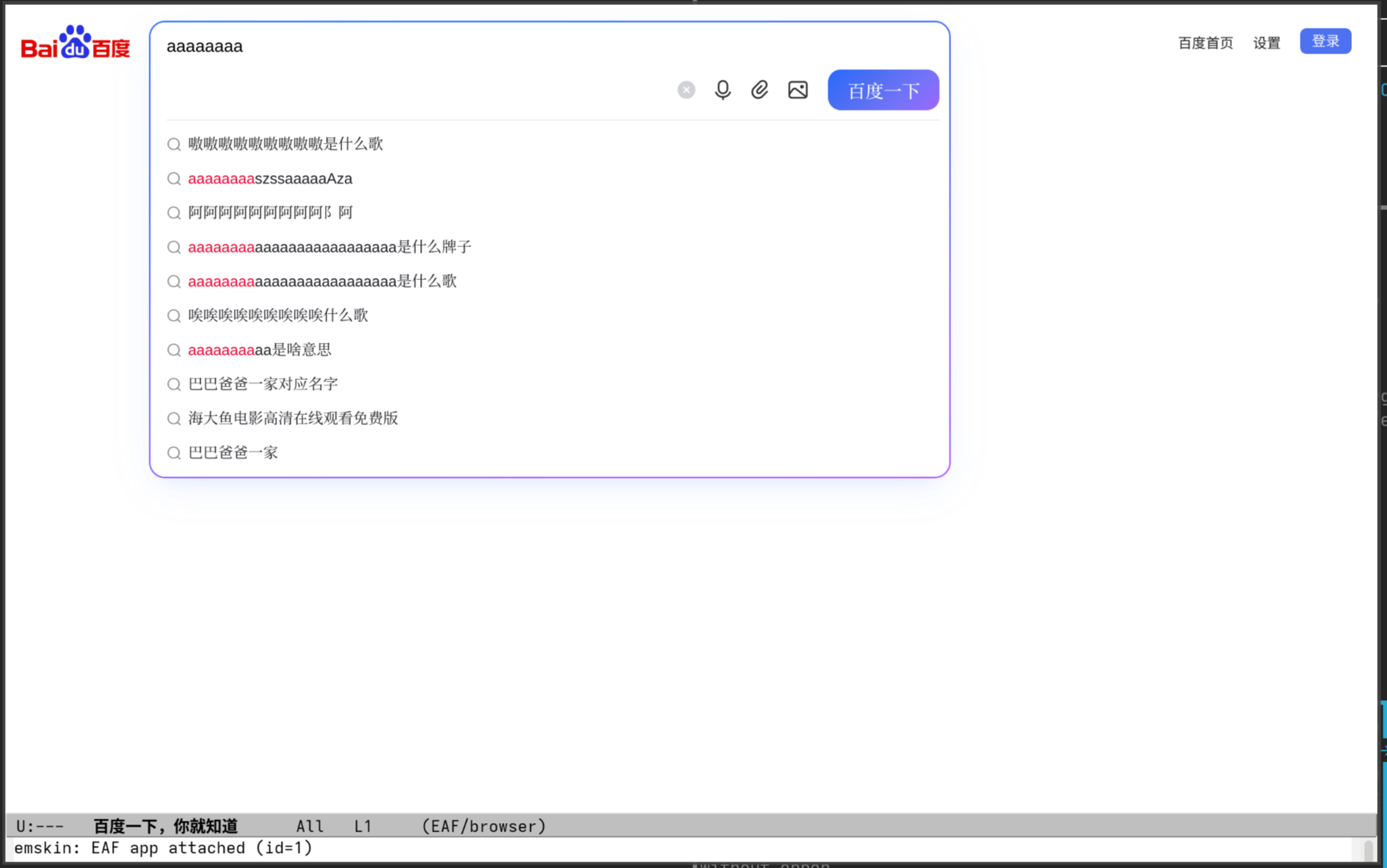Choose suggestion aaaaaaaaaa是啥意思
This screenshot has height=868, width=1387.
tap(259, 350)
